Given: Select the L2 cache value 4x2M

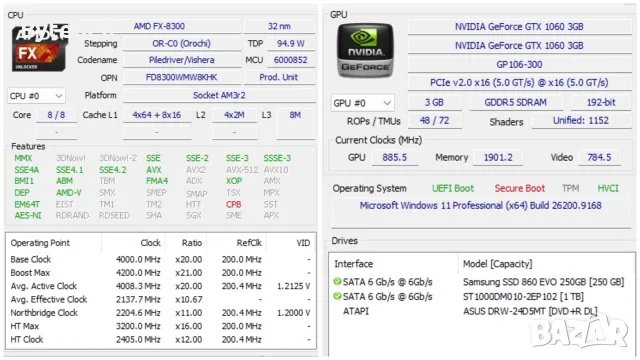Looking at the screenshot, I should click(234, 115).
